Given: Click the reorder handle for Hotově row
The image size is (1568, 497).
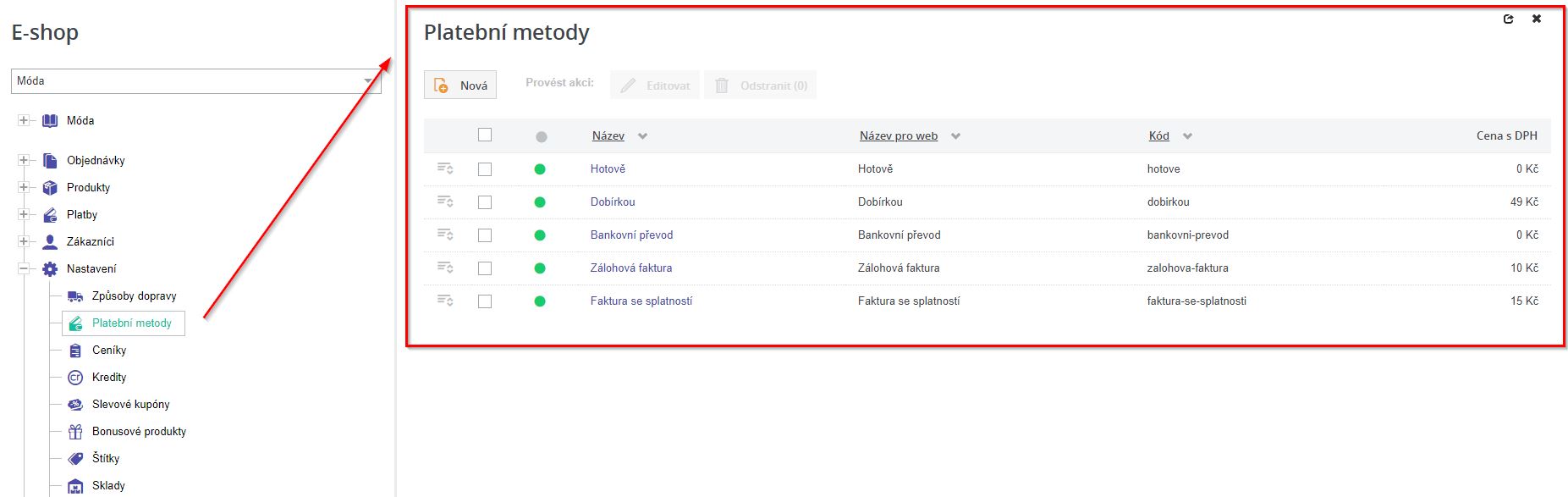Looking at the screenshot, I should [x=445, y=169].
